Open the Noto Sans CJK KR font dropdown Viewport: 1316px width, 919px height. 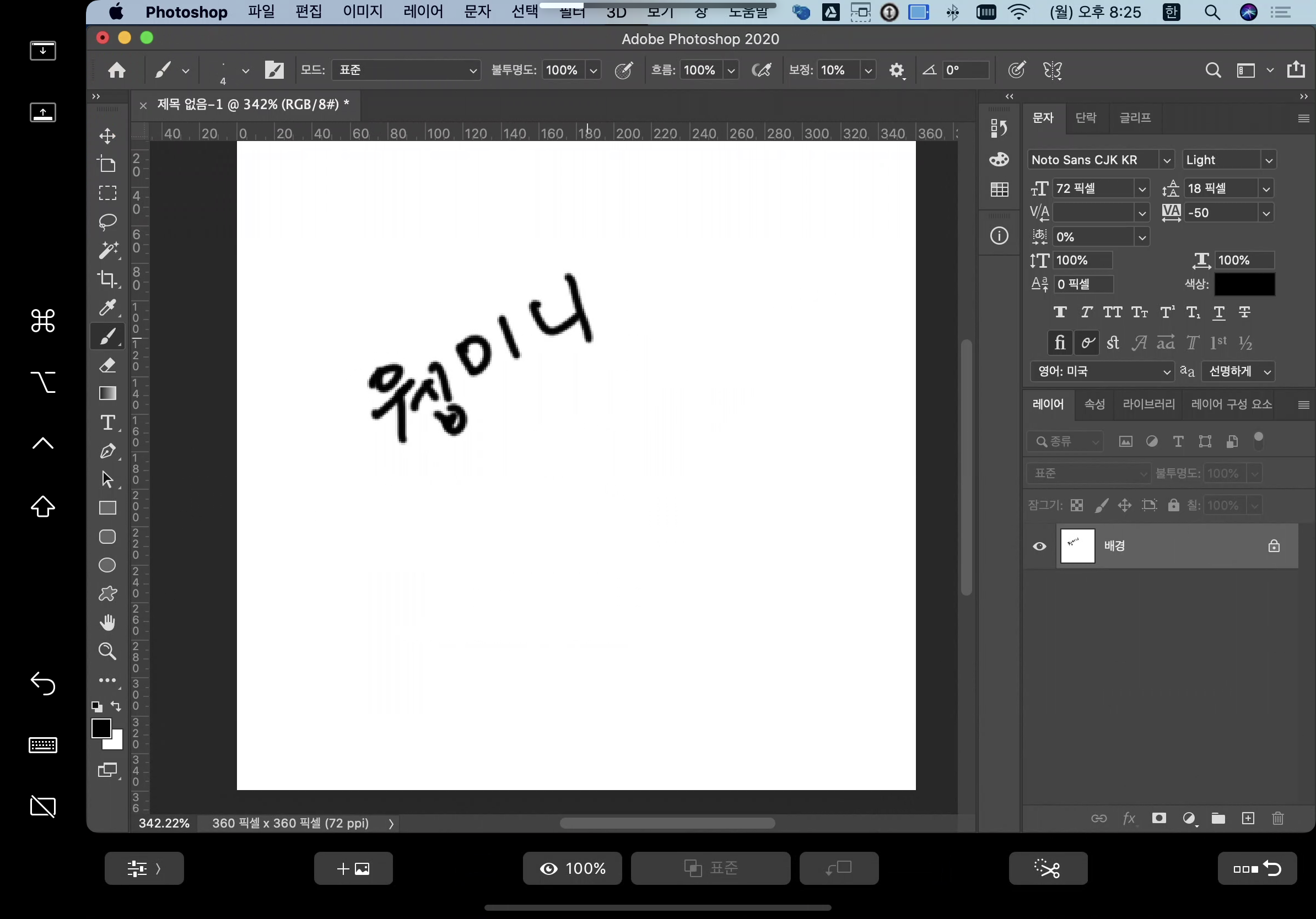(x=1166, y=160)
